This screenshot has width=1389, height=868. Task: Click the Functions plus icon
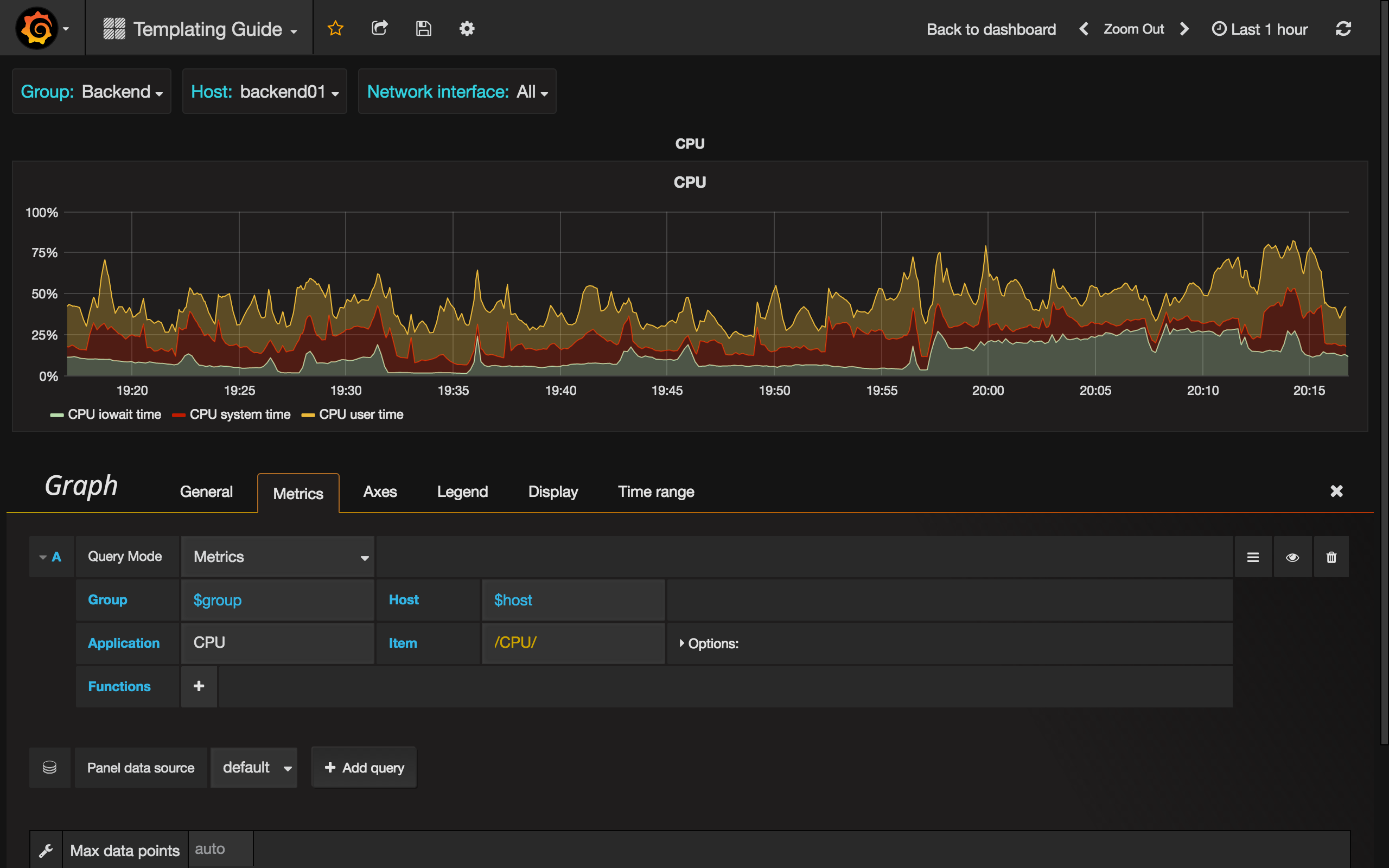[x=198, y=686]
